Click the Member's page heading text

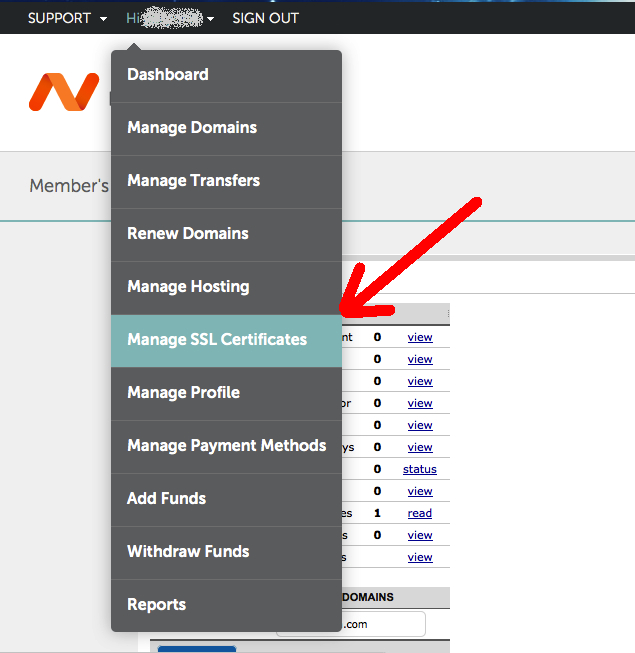pos(69,186)
